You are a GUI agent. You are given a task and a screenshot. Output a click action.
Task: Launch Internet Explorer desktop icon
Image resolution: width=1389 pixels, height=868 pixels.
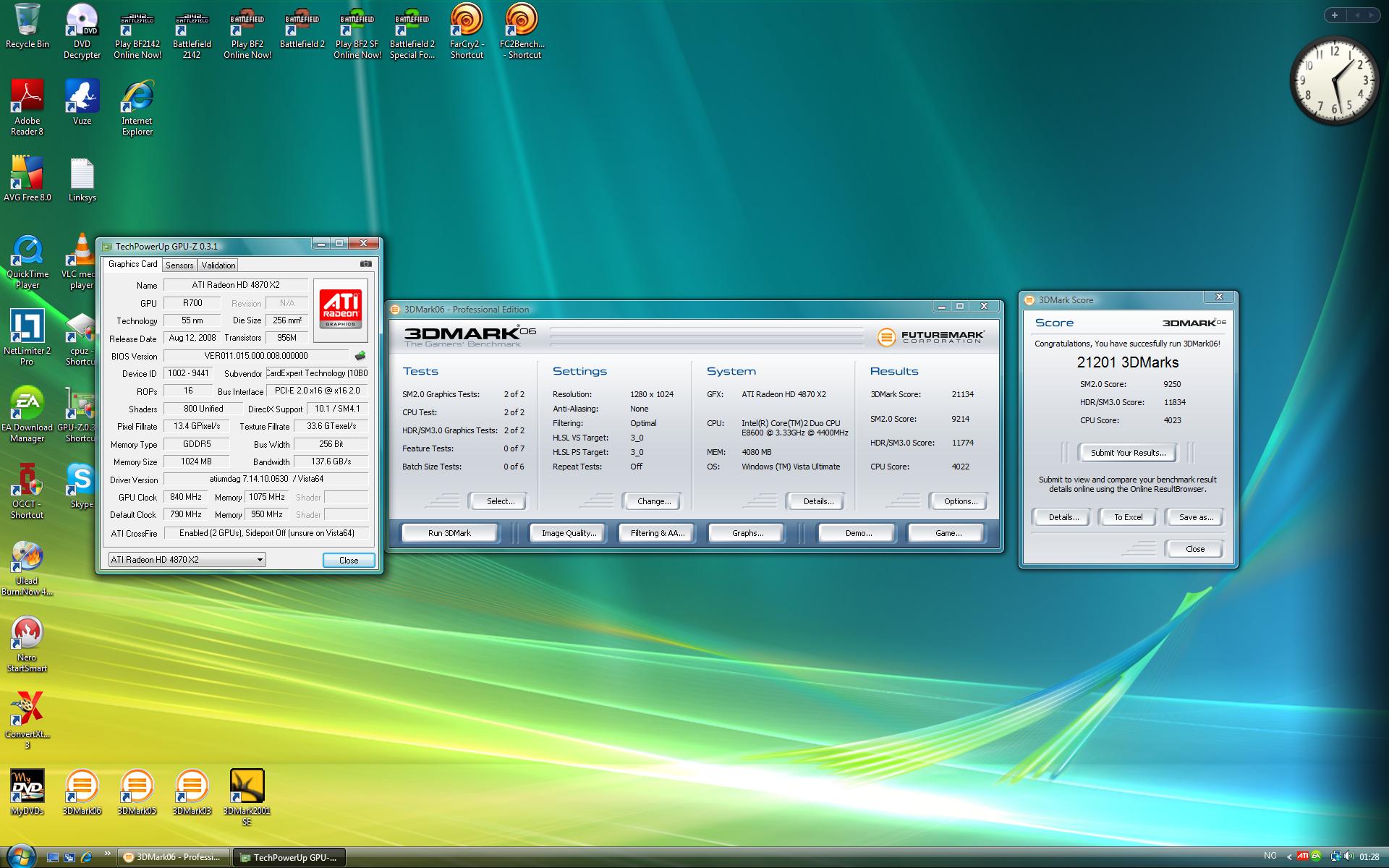(137, 107)
